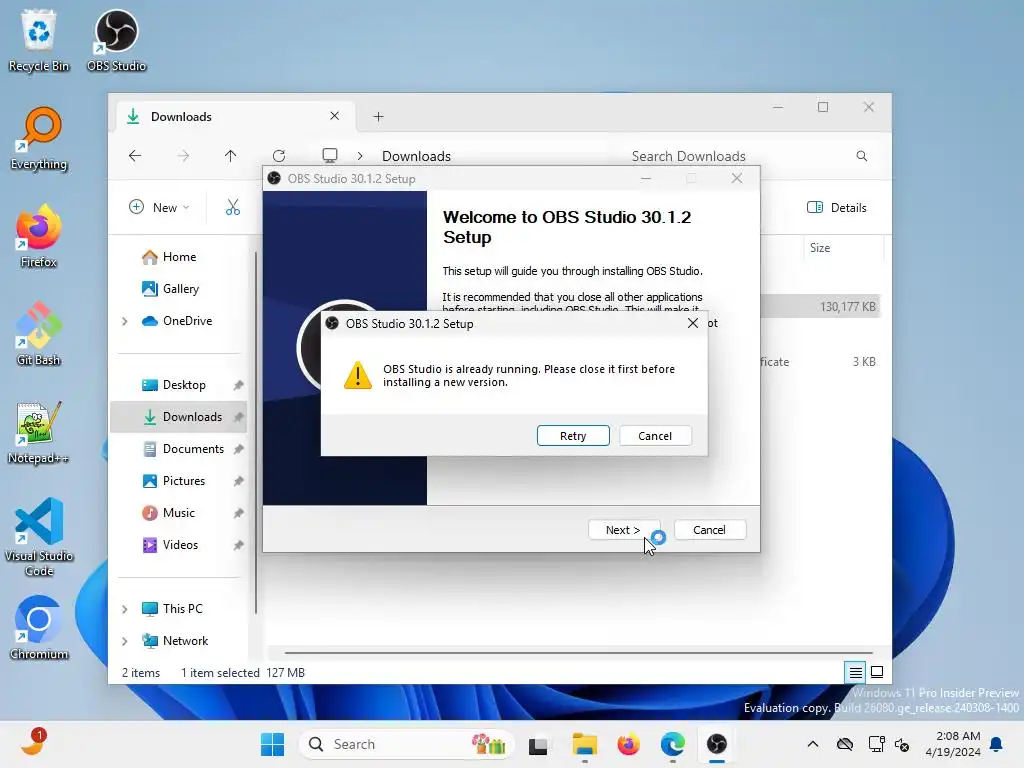This screenshot has height=768, width=1024.
Task: Open File Explorer from the taskbar
Action: 584,744
